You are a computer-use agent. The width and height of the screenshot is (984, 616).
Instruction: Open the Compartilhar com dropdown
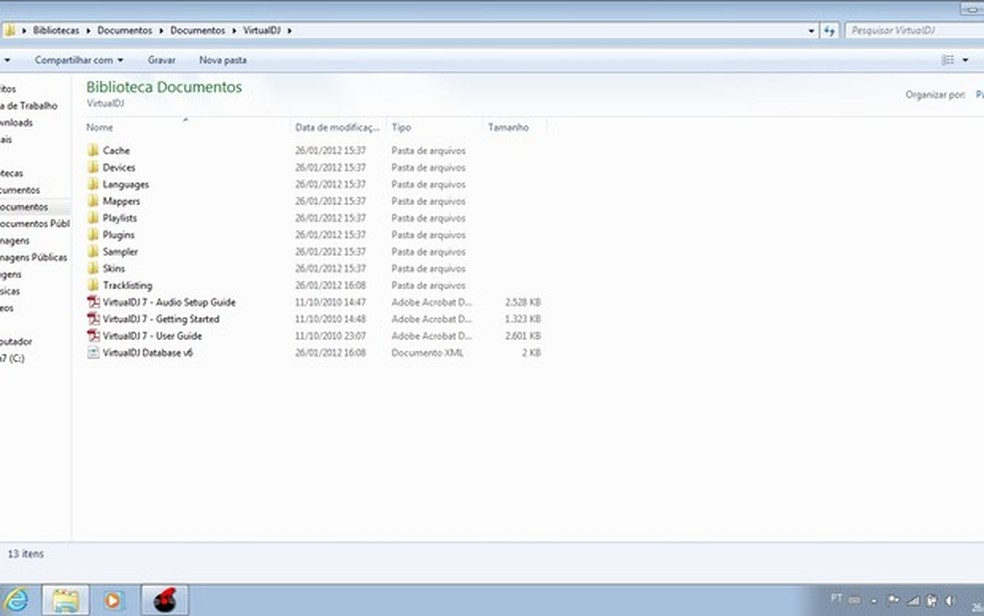(79, 60)
